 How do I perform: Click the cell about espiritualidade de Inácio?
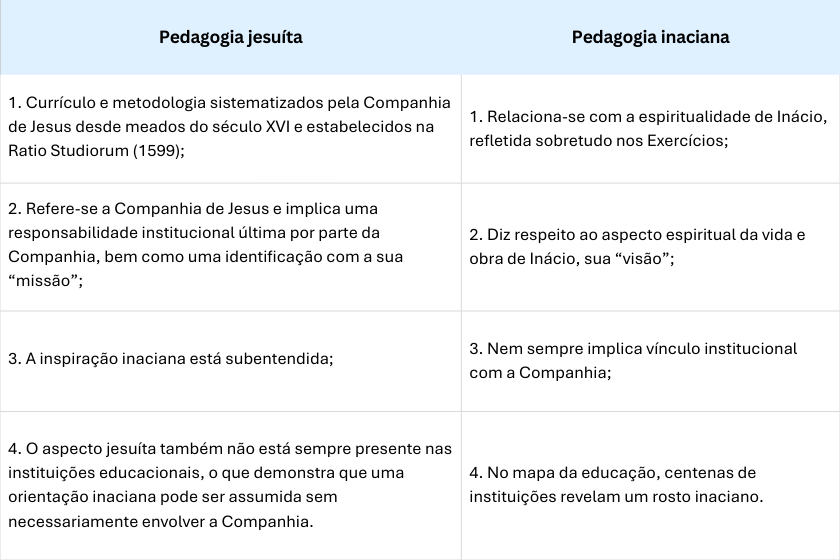[648, 129]
